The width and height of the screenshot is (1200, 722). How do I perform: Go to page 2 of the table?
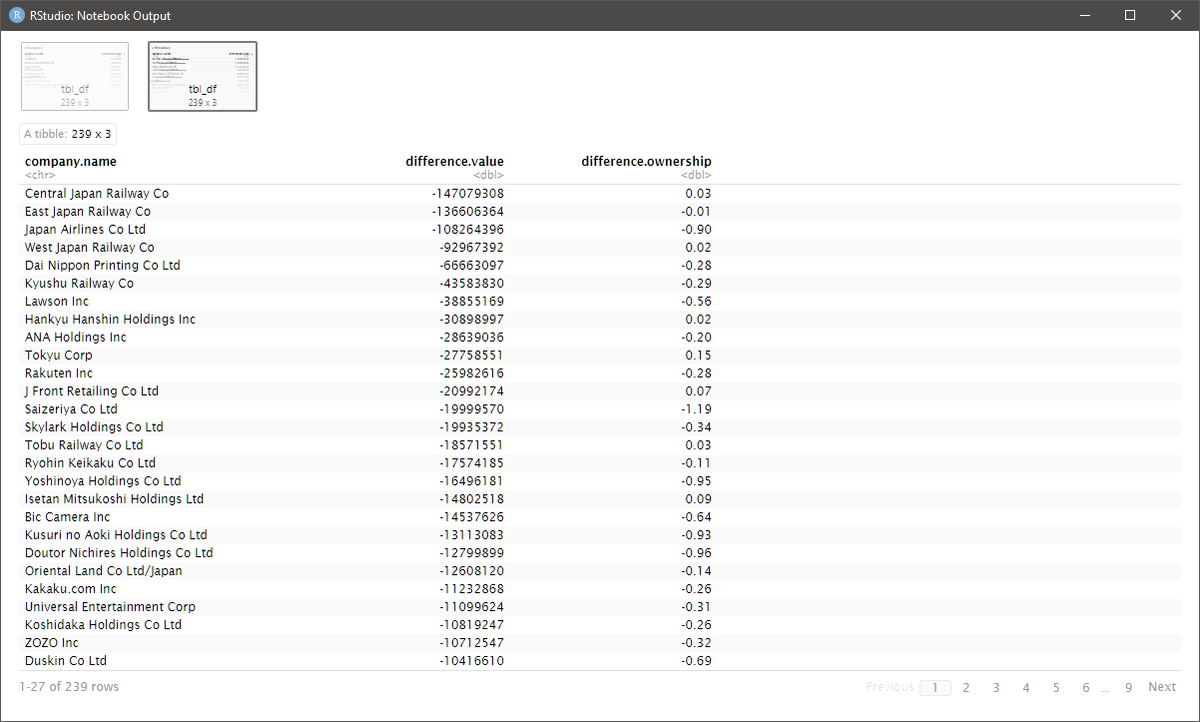966,687
